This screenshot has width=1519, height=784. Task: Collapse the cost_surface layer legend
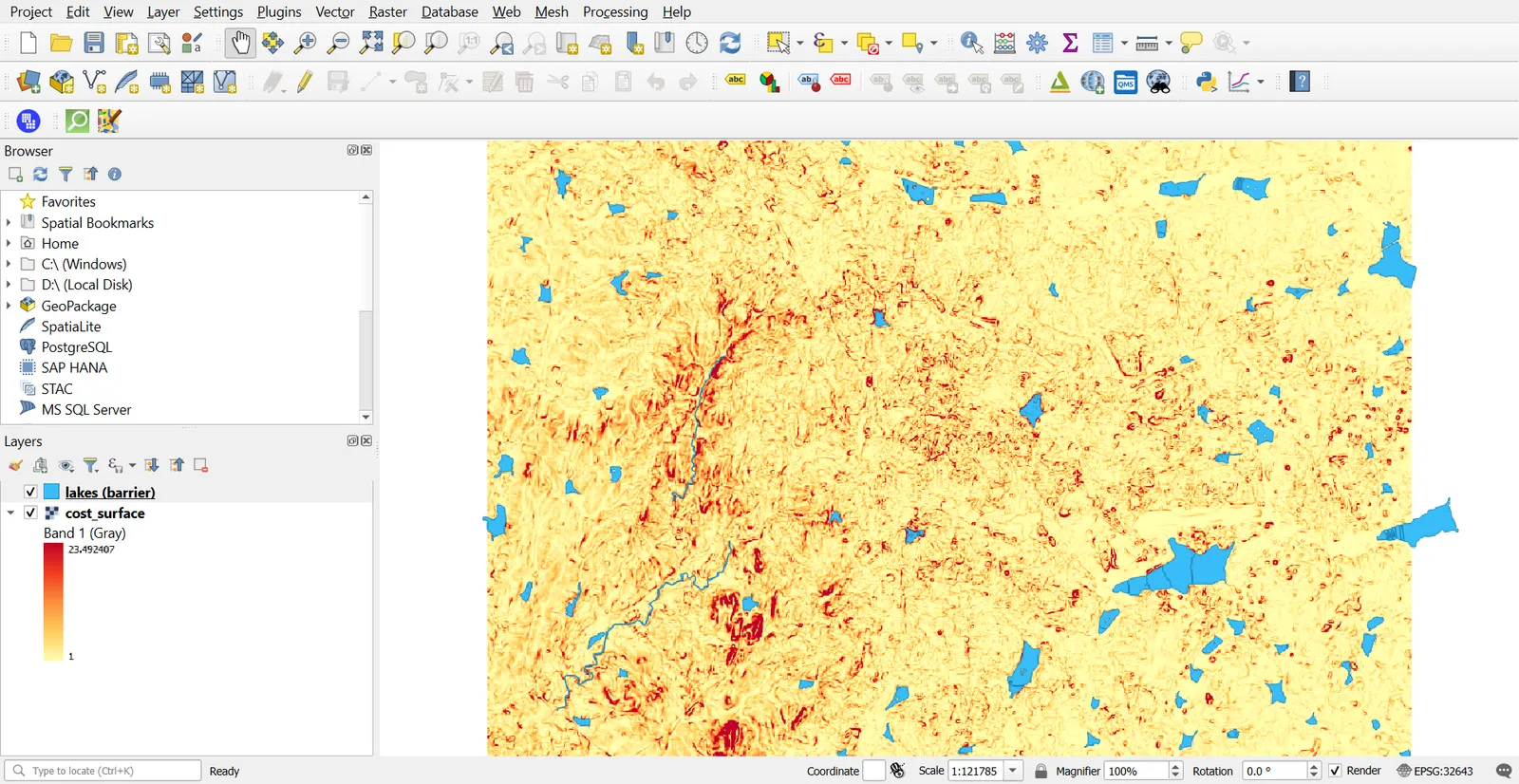(x=10, y=513)
